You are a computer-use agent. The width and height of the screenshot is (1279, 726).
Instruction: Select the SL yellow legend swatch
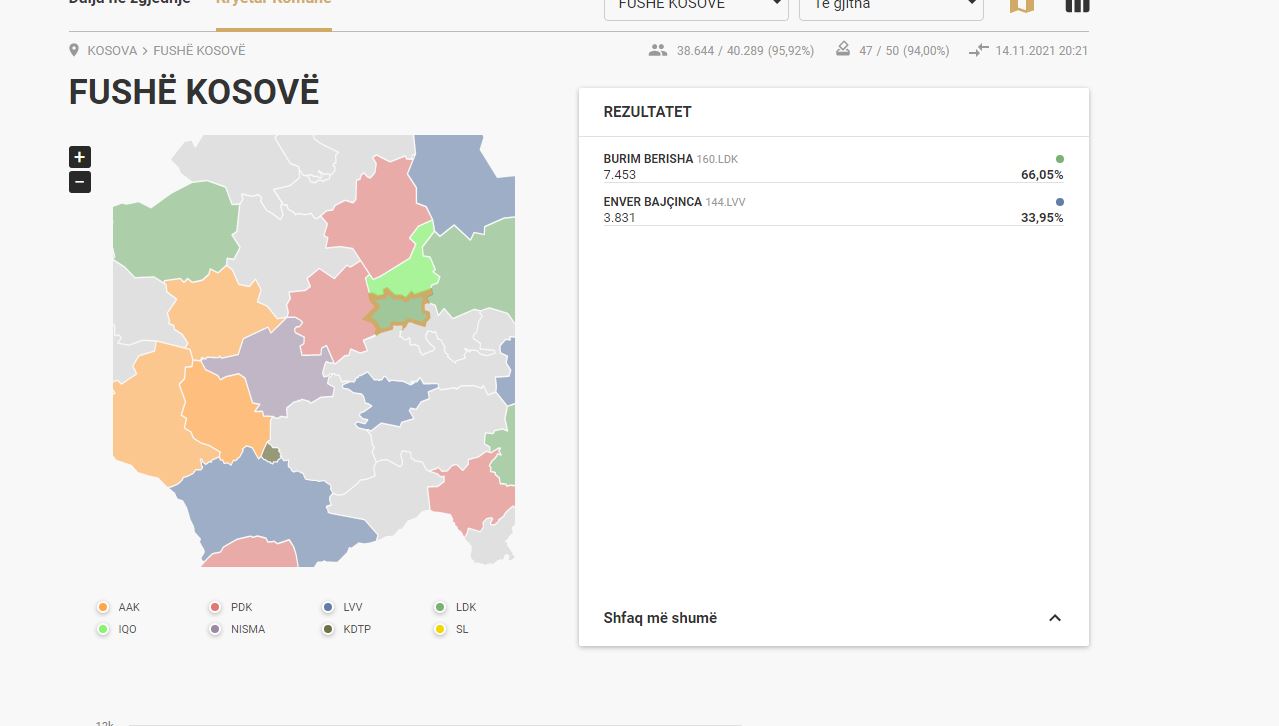pos(439,629)
